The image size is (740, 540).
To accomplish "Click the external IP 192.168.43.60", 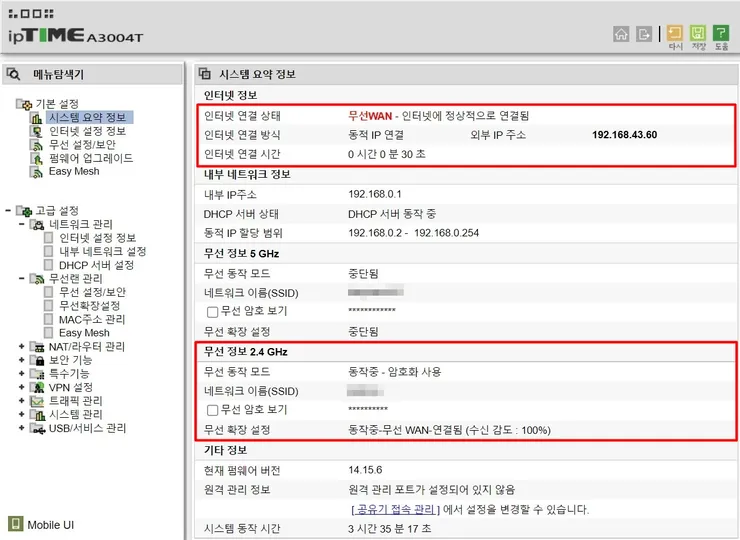I will tap(624, 135).
